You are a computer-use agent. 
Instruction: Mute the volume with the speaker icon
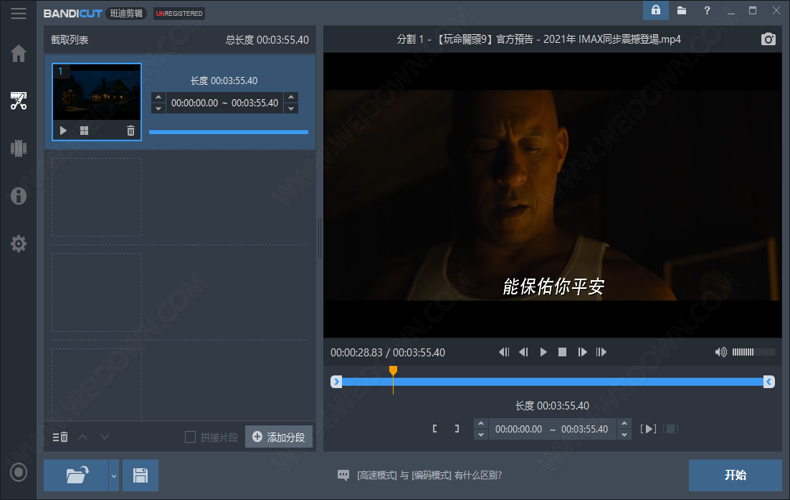pyautogui.click(x=720, y=352)
